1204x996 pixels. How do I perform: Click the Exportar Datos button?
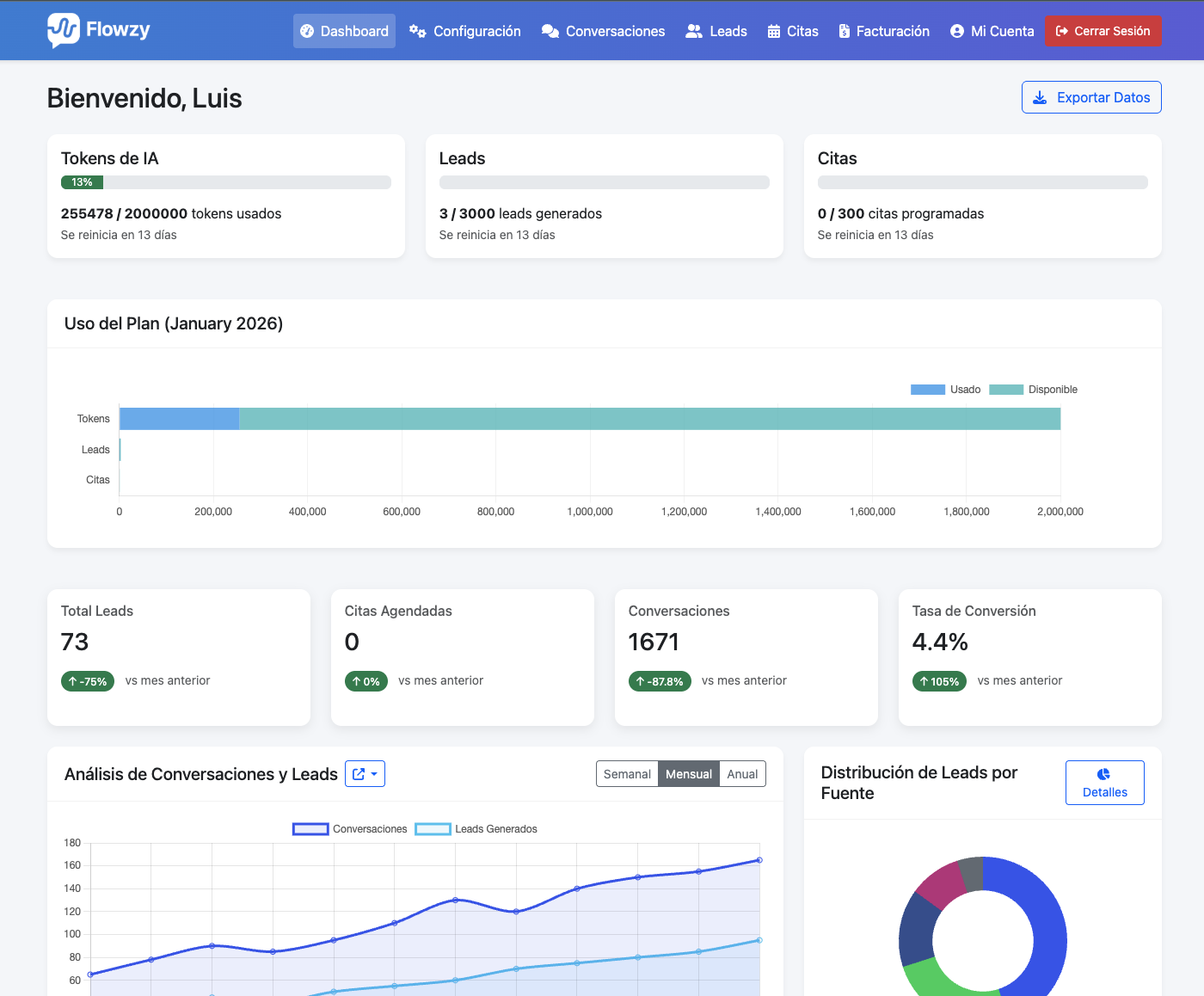click(x=1090, y=97)
